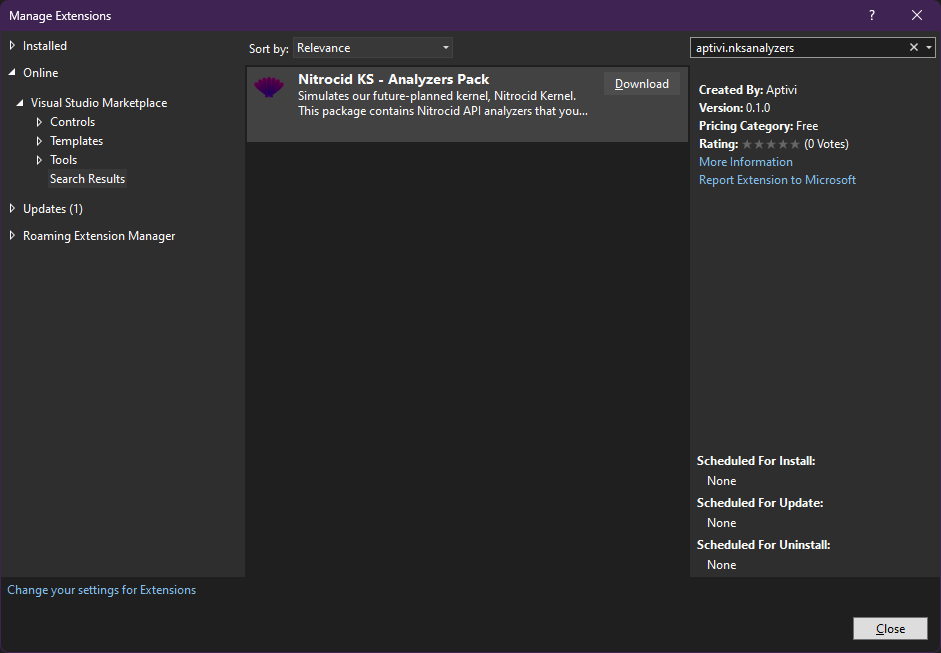Click Report Extension to Microsoft link
Image resolution: width=941 pixels, height=653 pixels.
tap(777, 180)
